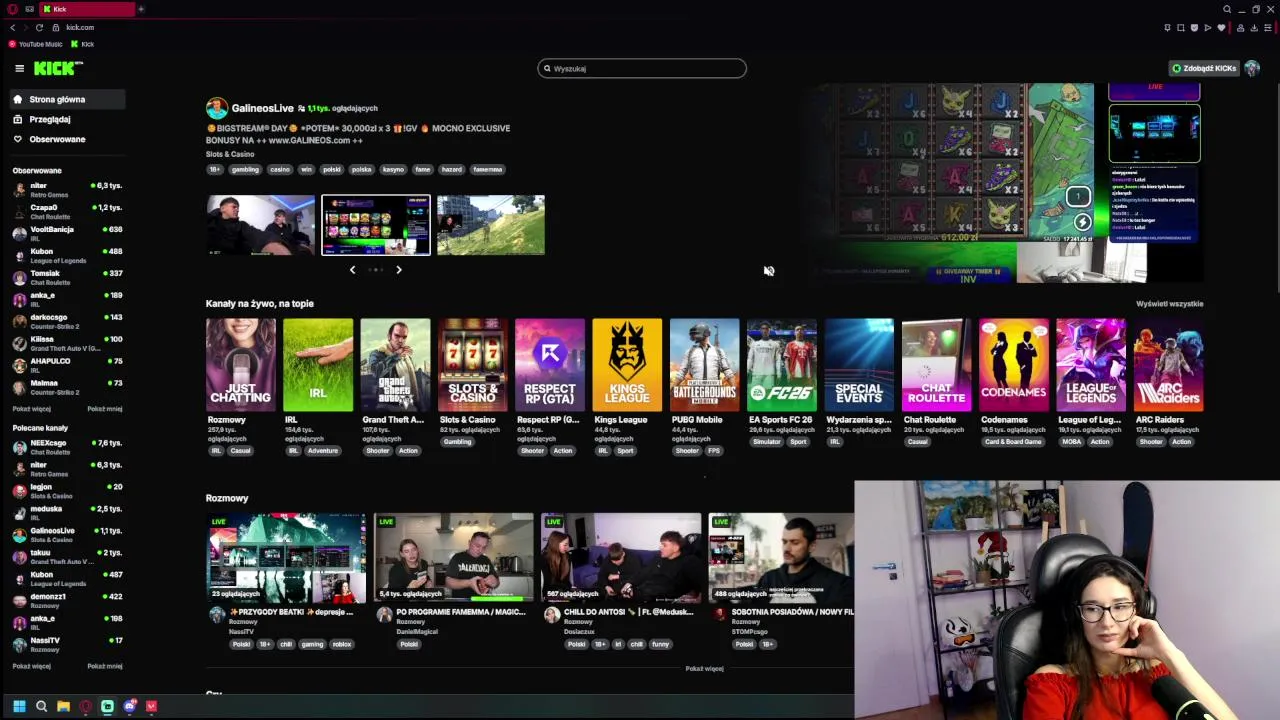1280x720 pixels.
Task: Open browser downloads icon
Action: (x=1254, y=28)
